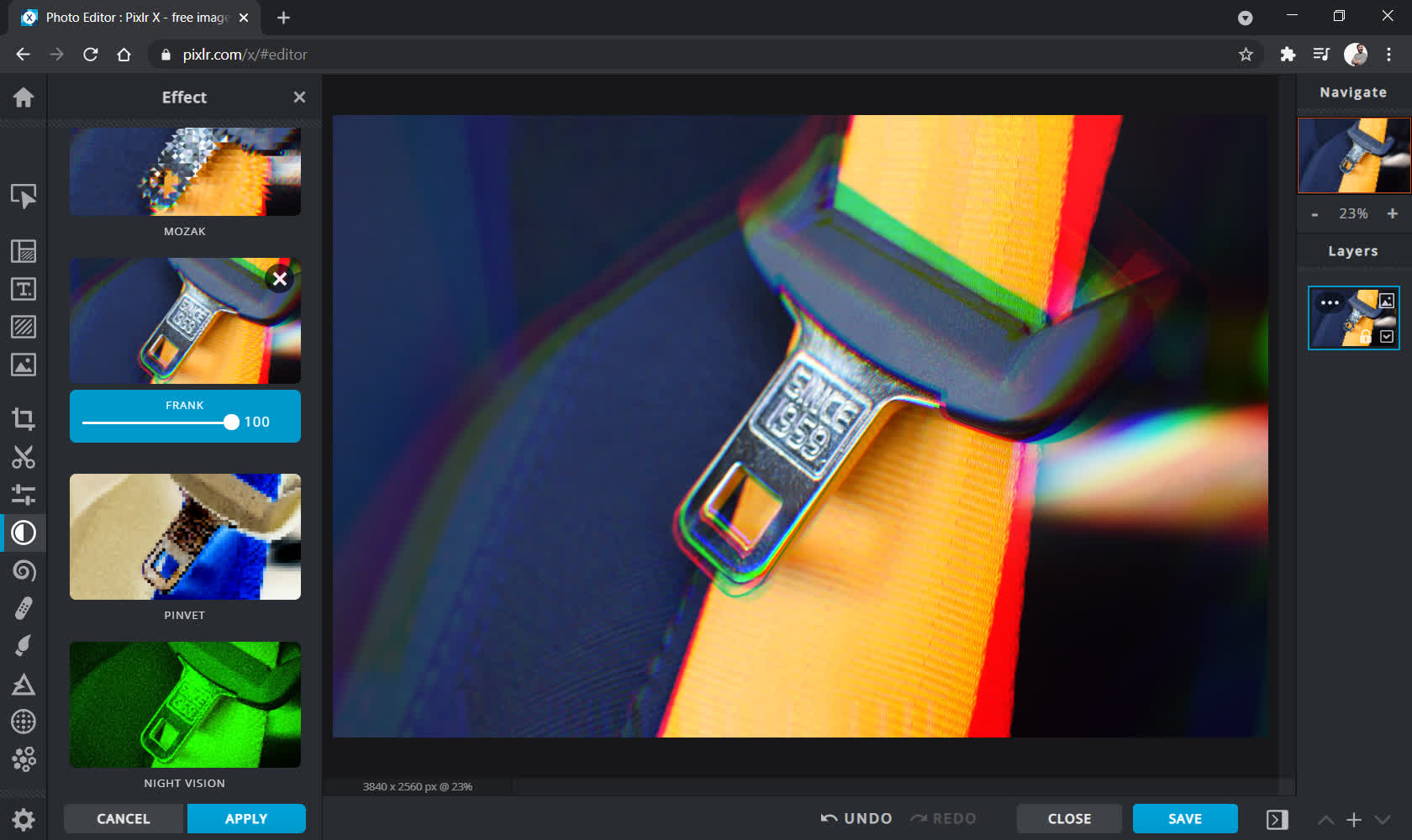Click the Save button
The width and height of the screenshot is (1412, 840).
pos(1185,819)
